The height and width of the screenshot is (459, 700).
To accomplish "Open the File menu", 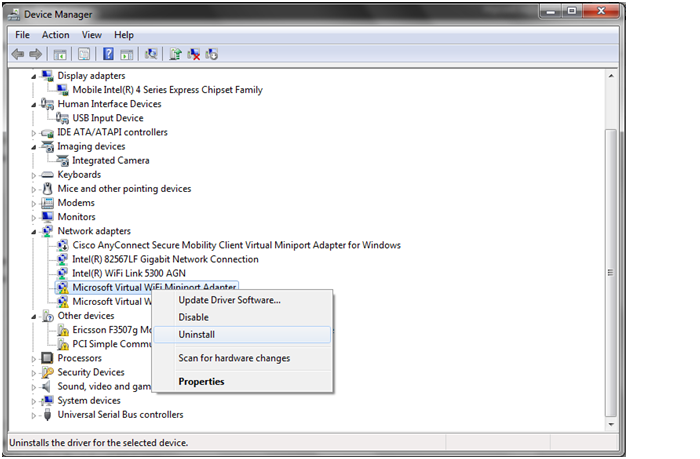I will pyautogui.click(x=22, y=35).
